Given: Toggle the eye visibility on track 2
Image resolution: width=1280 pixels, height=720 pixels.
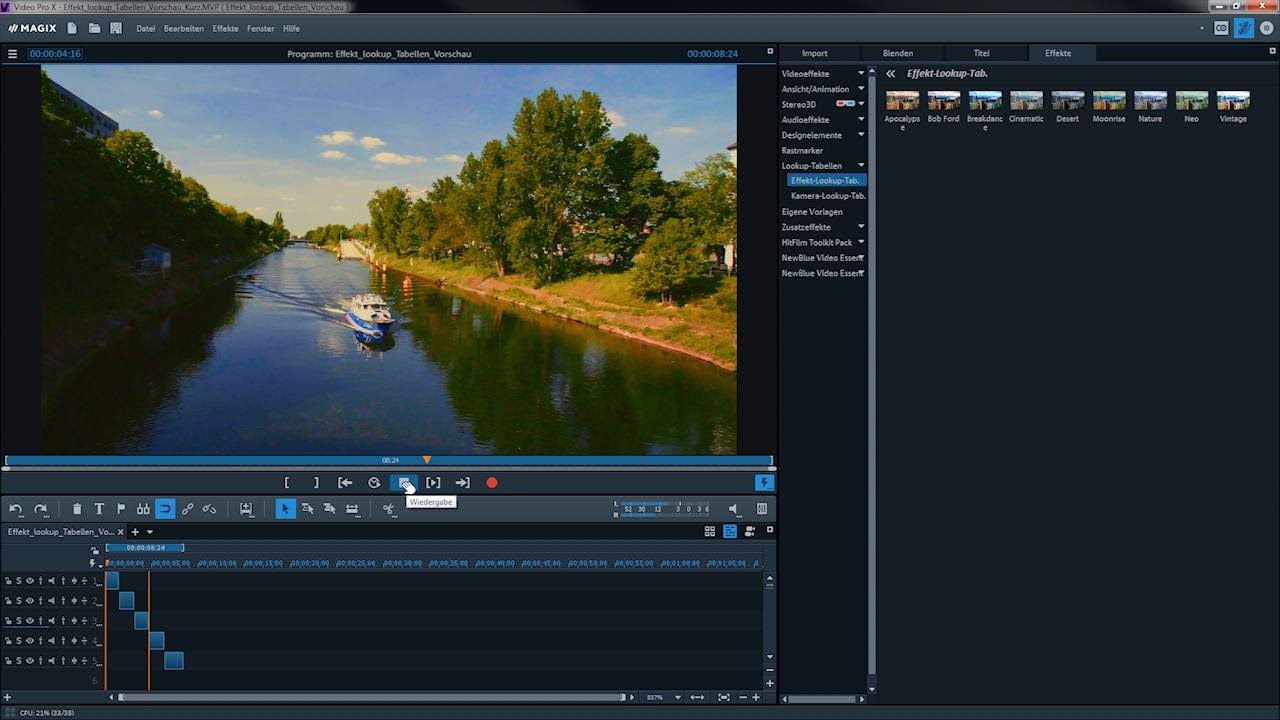Looking at the screenshot, I should (x=29, y=601).
